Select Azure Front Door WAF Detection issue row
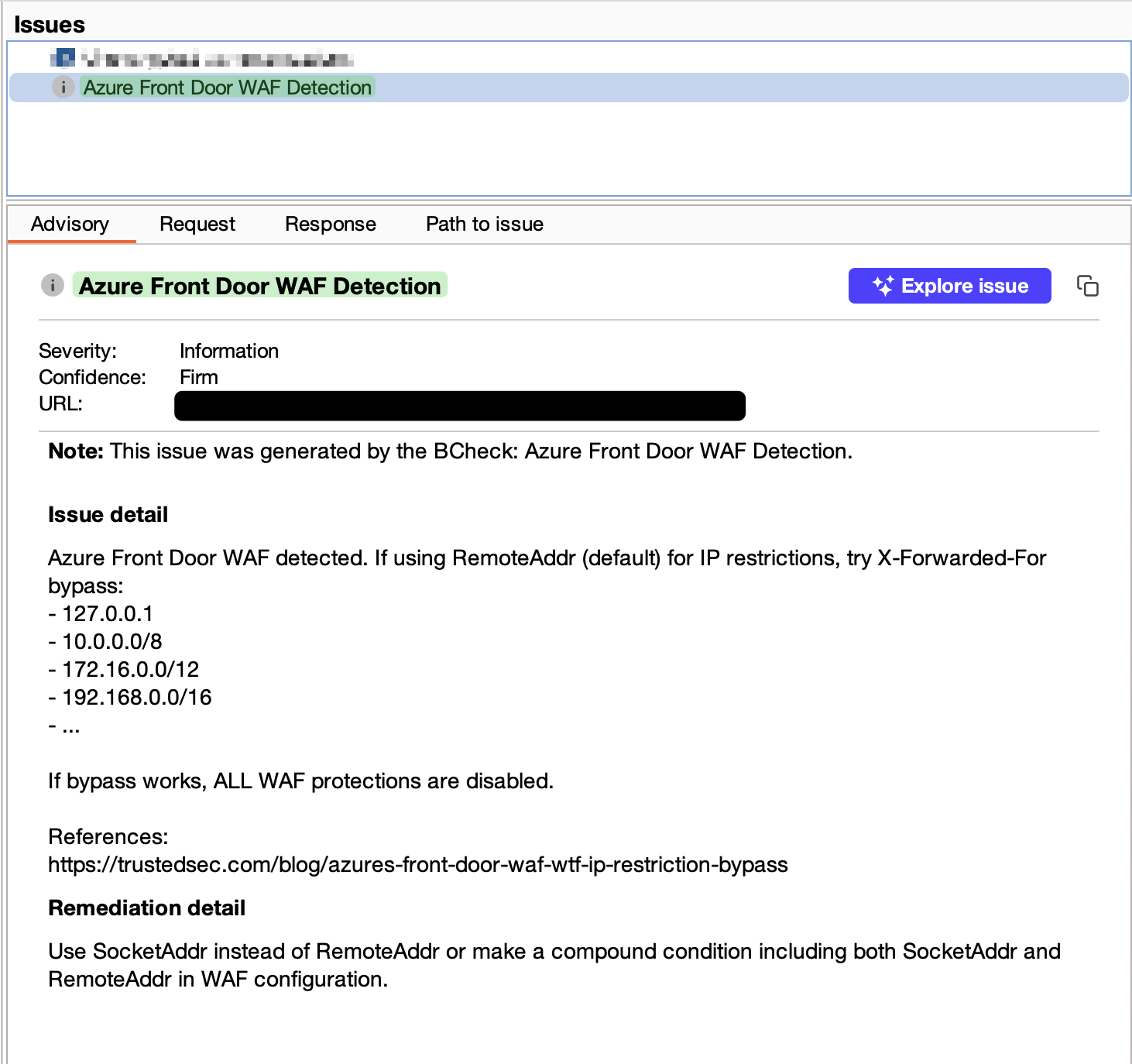The image size is (1132, 1064). pyautogui.click(x=569, y=88)
